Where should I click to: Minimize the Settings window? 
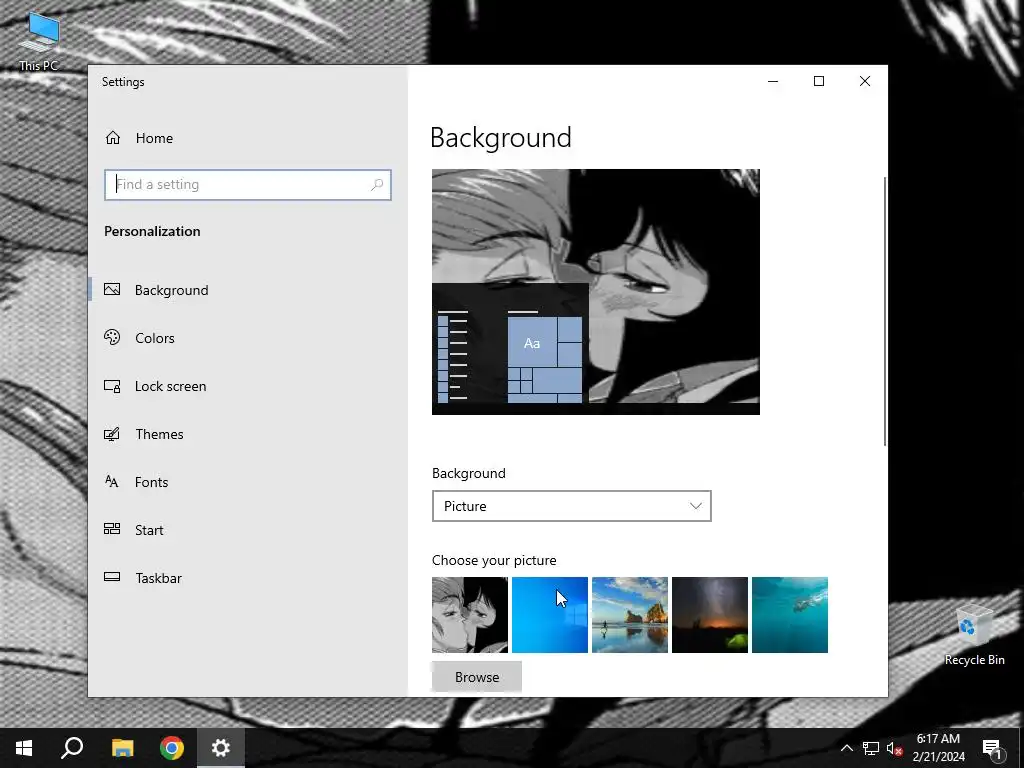(x=773, y=82)
